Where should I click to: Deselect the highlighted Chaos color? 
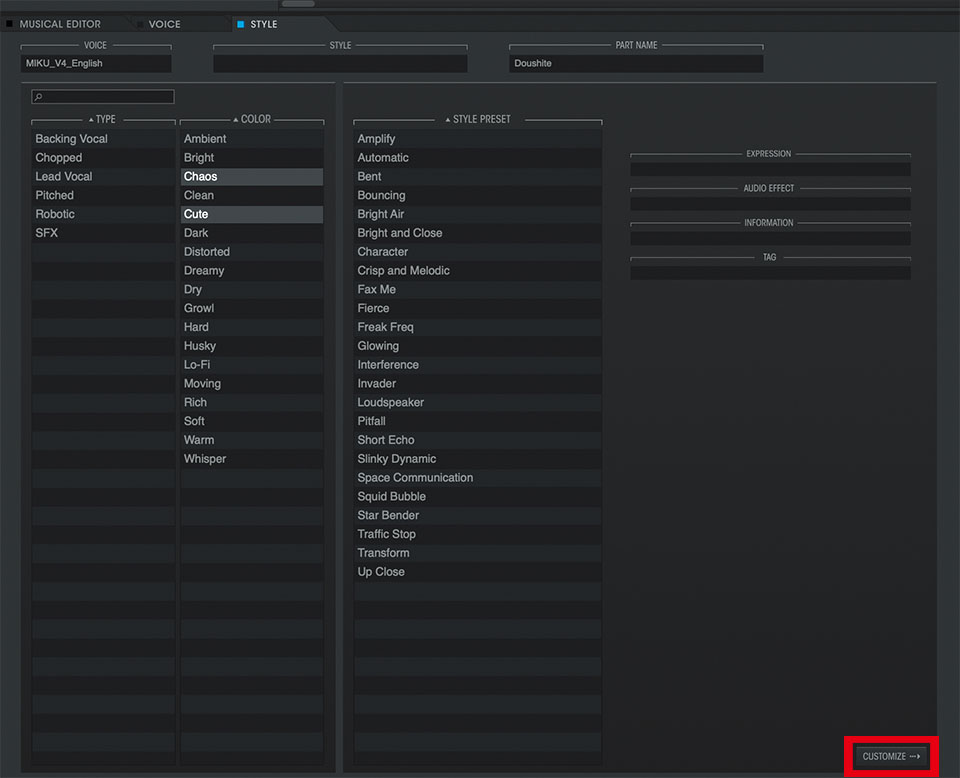tap(252, 177)
